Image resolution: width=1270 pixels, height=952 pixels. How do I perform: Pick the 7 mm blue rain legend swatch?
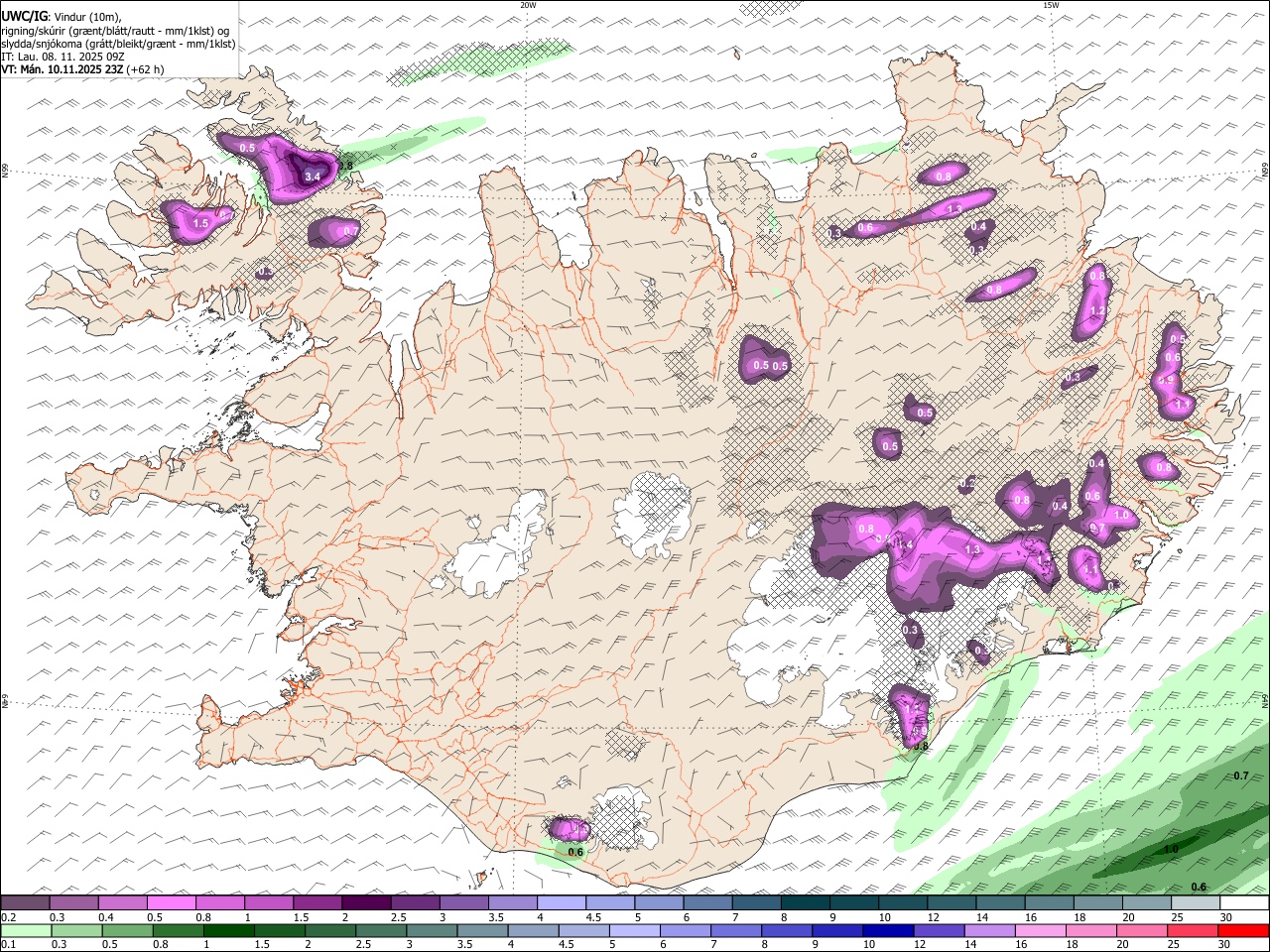tap(734, 930)
